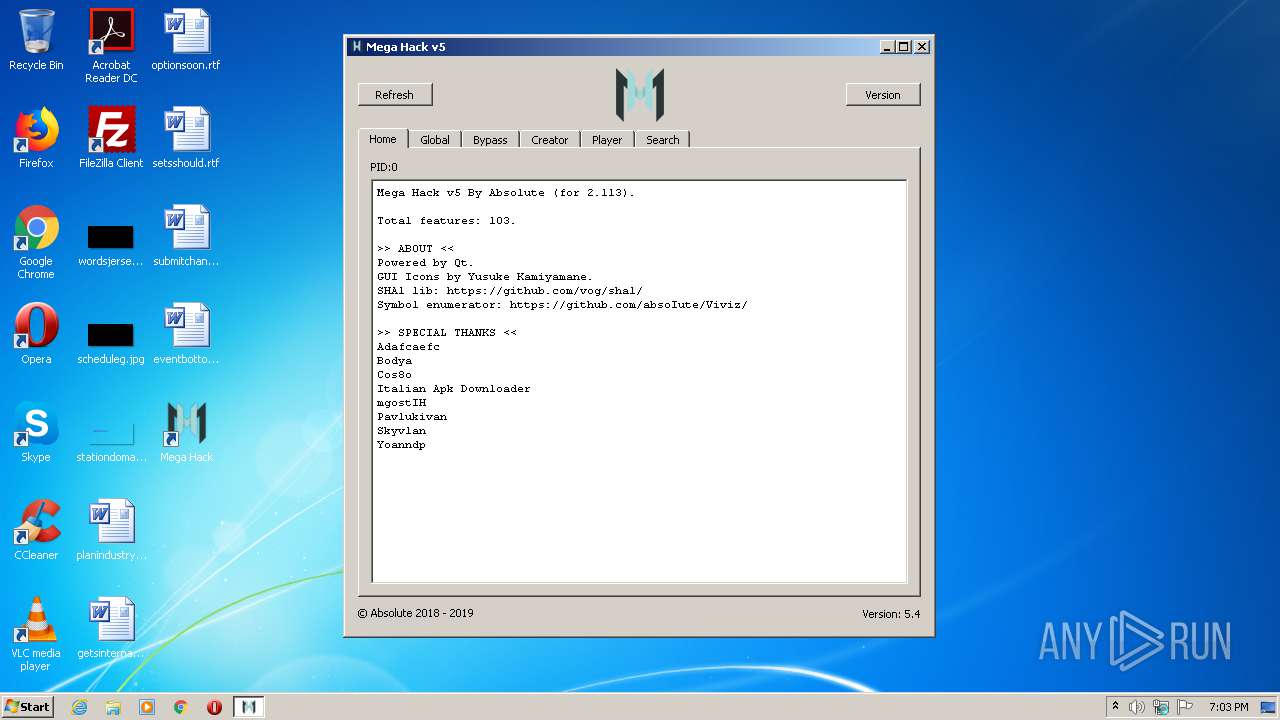Click the Chrome icon in the taskbar
Image resolution: width=1280 pixels, height=720 pixels.
[181, 707]
